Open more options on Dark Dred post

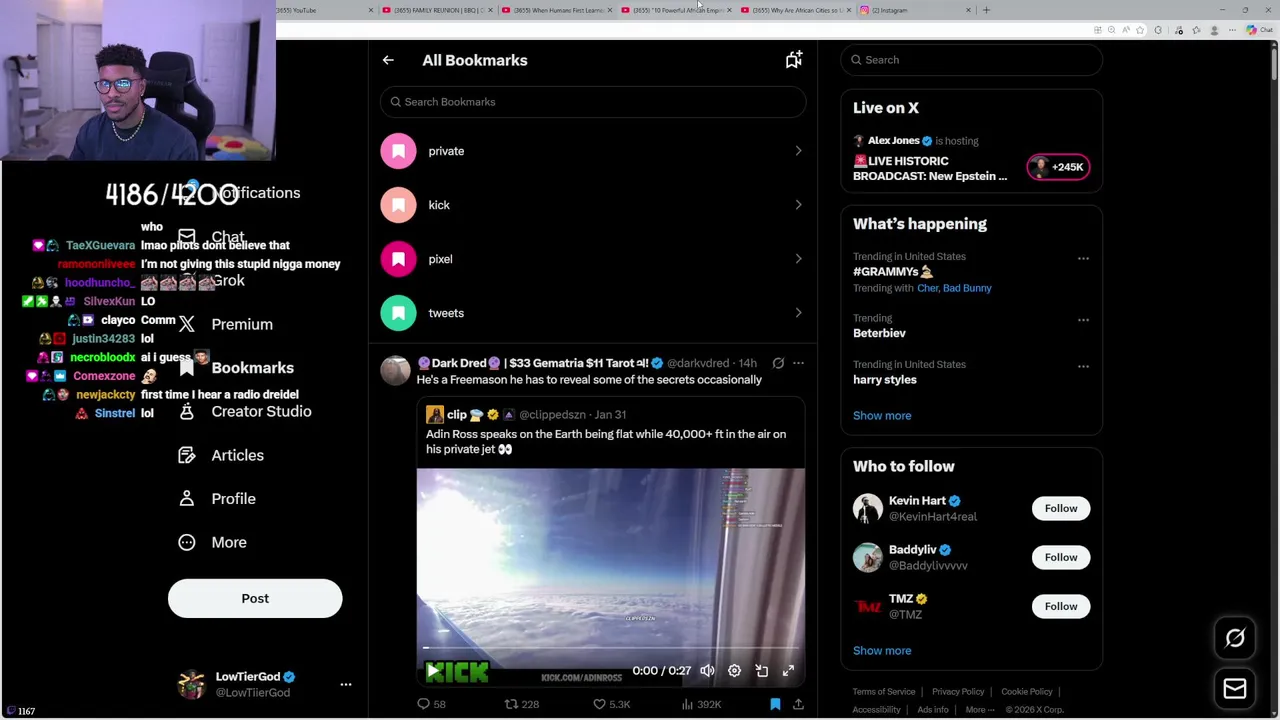798,363
